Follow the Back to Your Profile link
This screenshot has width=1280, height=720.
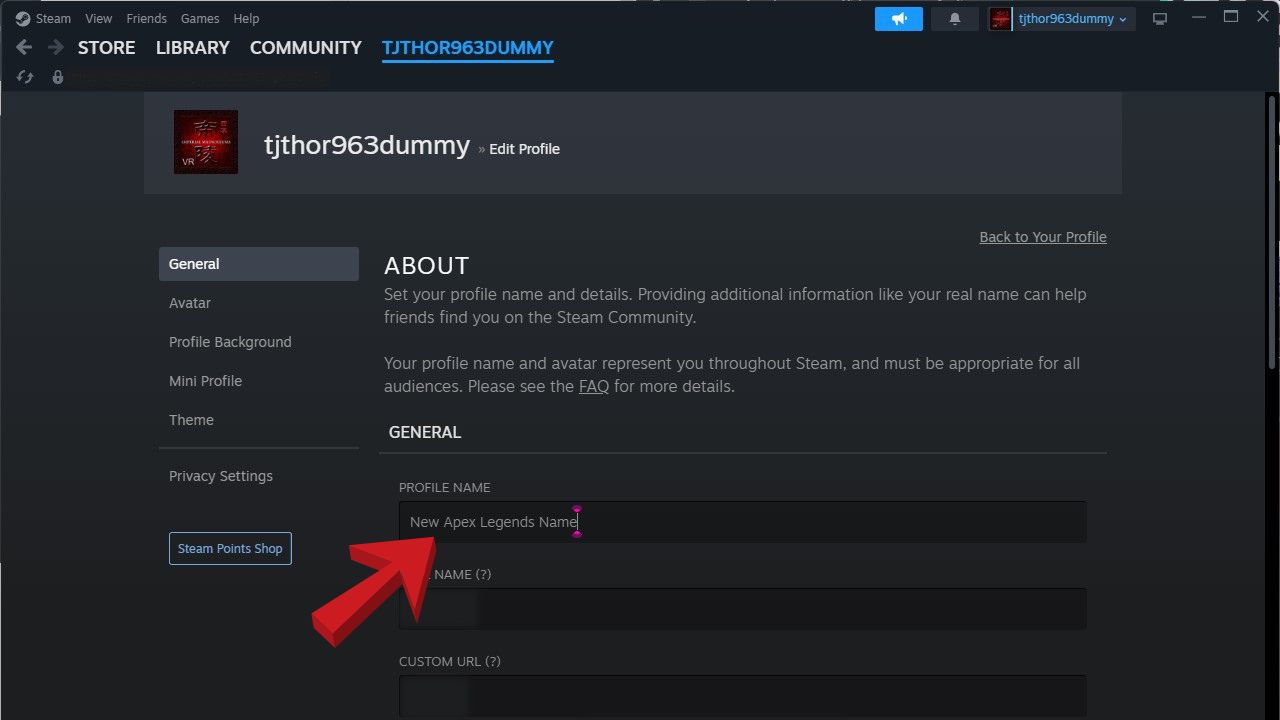(1042, 237)
